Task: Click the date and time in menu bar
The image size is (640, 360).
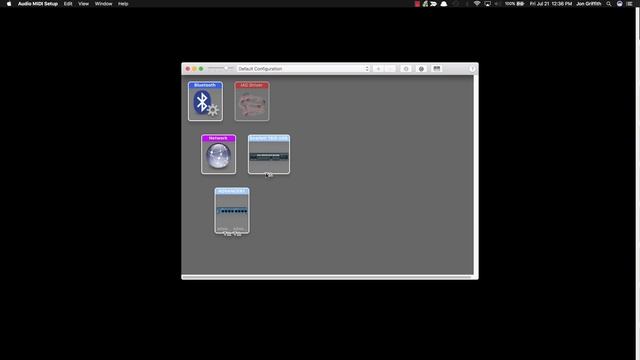Action: (x=551, y=4)
